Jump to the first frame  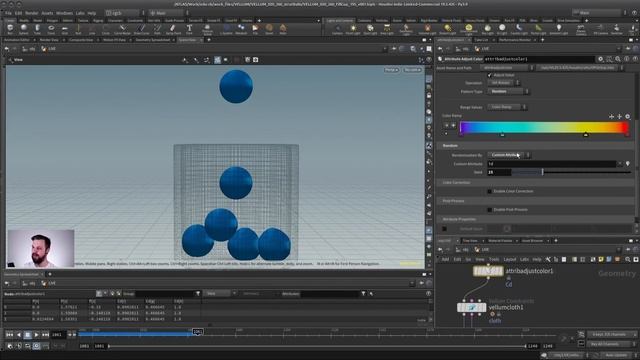point(9,335)
